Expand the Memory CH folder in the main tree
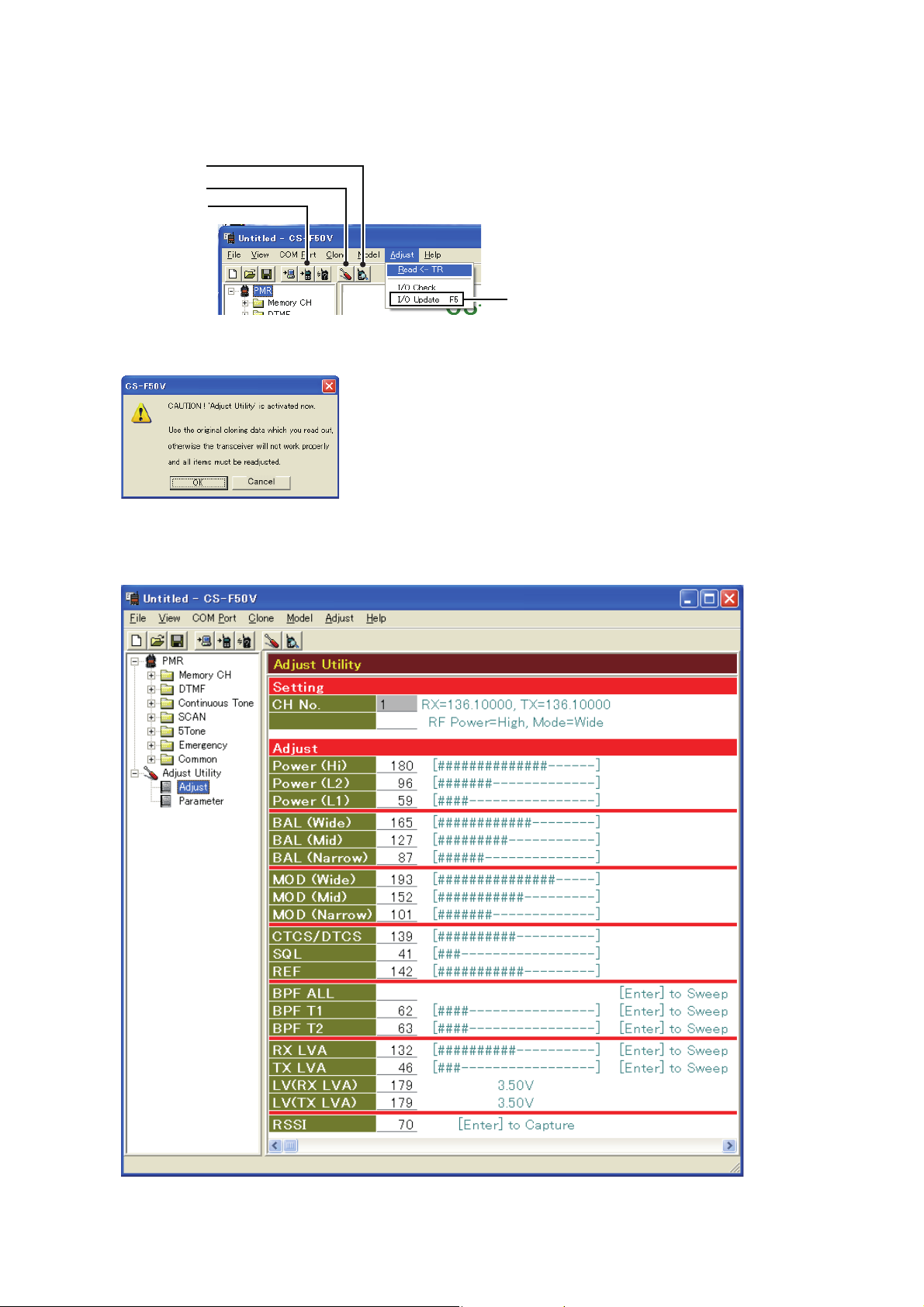The width and height of the screenshot is (924, 1307). (x=151, y=676)
